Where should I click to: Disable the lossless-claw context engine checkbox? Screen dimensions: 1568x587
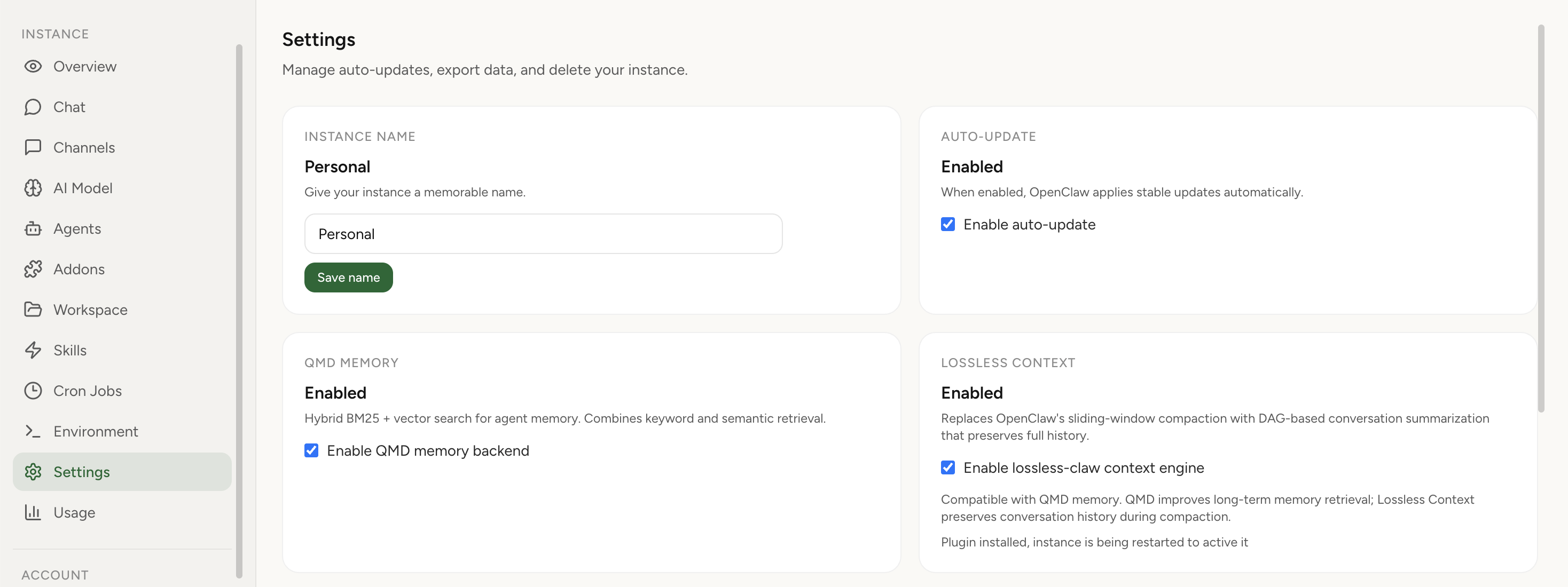(948, 468)
